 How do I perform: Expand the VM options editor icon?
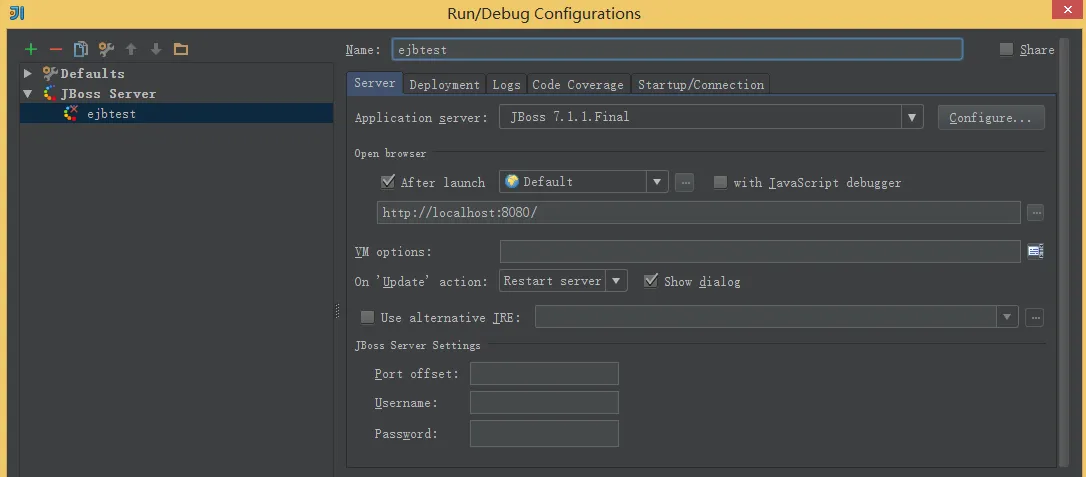pos(1035,251)
